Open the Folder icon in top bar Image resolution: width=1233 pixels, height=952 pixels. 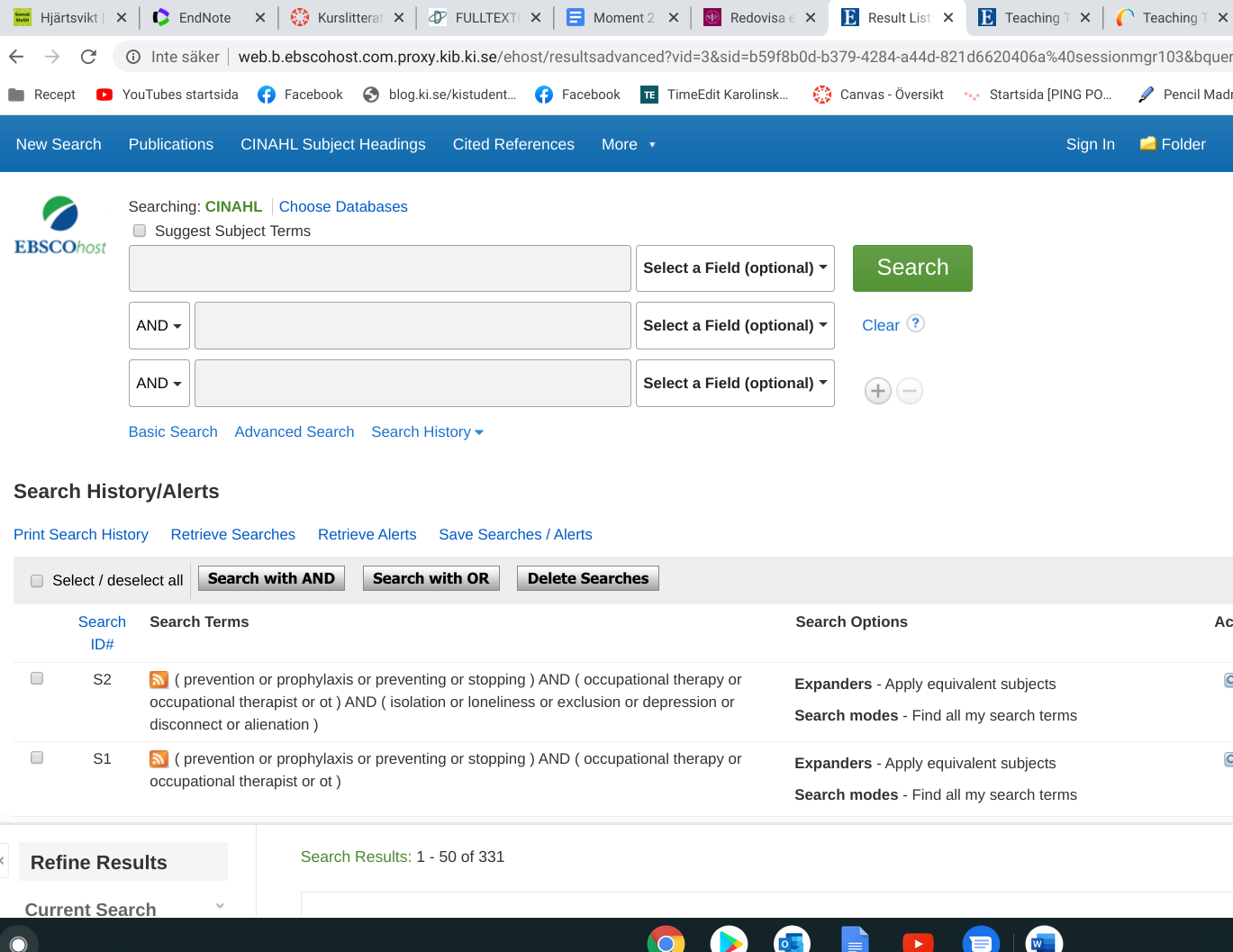pyautogui.click(x=1172, y=144)
